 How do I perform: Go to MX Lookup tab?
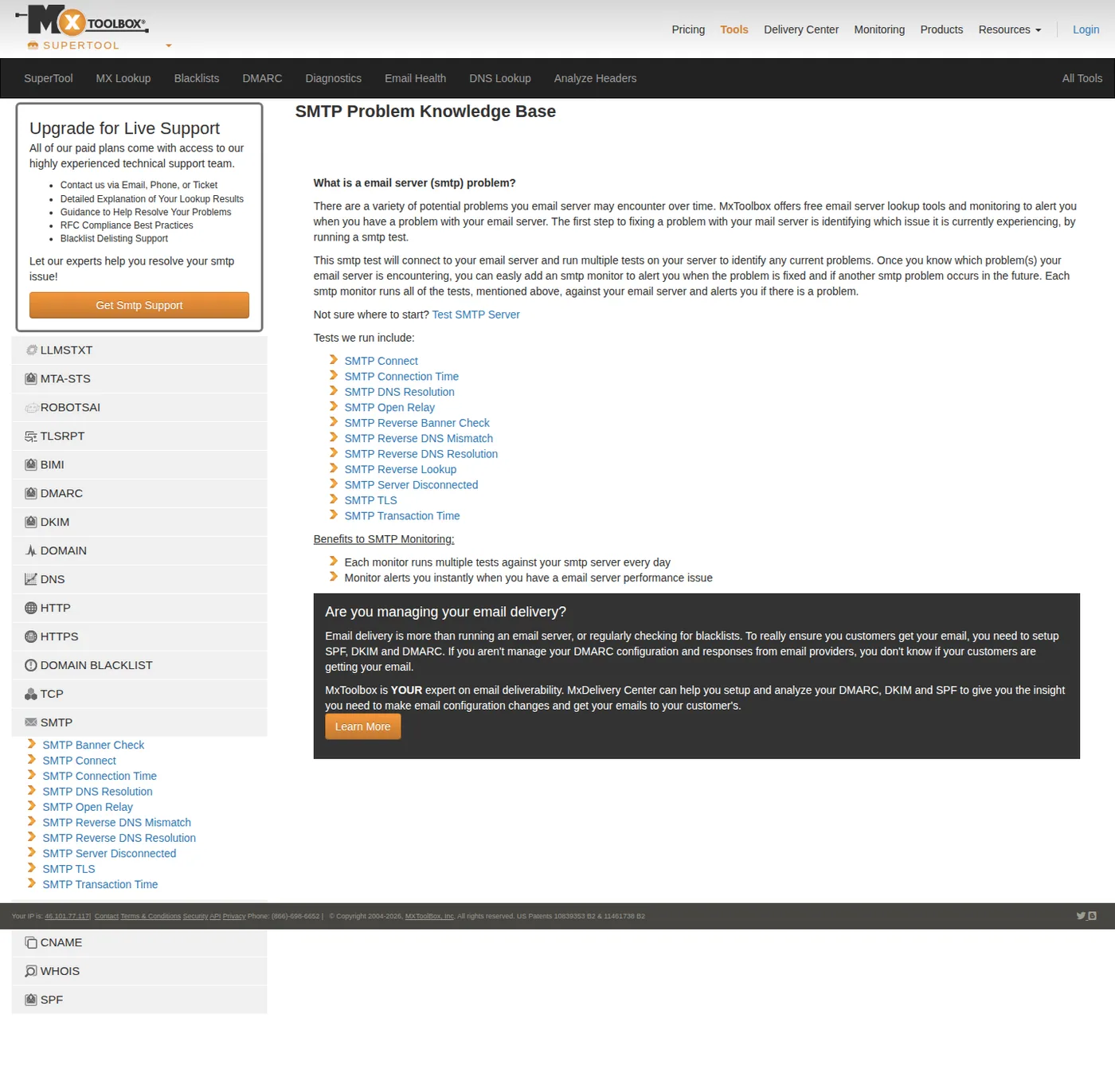pyautogui.click(x=123, y=78)
